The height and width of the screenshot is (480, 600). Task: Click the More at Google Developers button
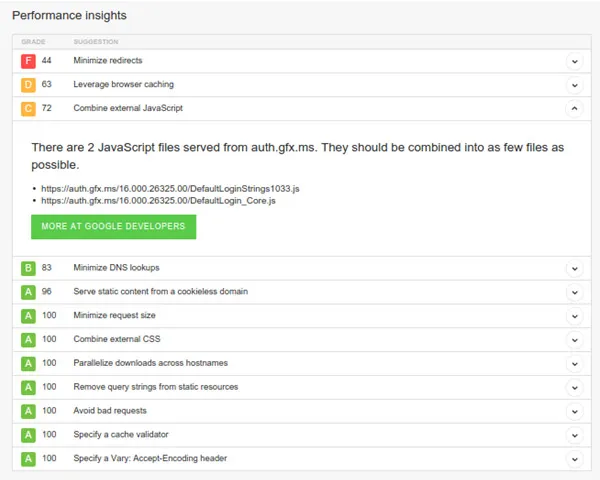[x=113, y=227]
